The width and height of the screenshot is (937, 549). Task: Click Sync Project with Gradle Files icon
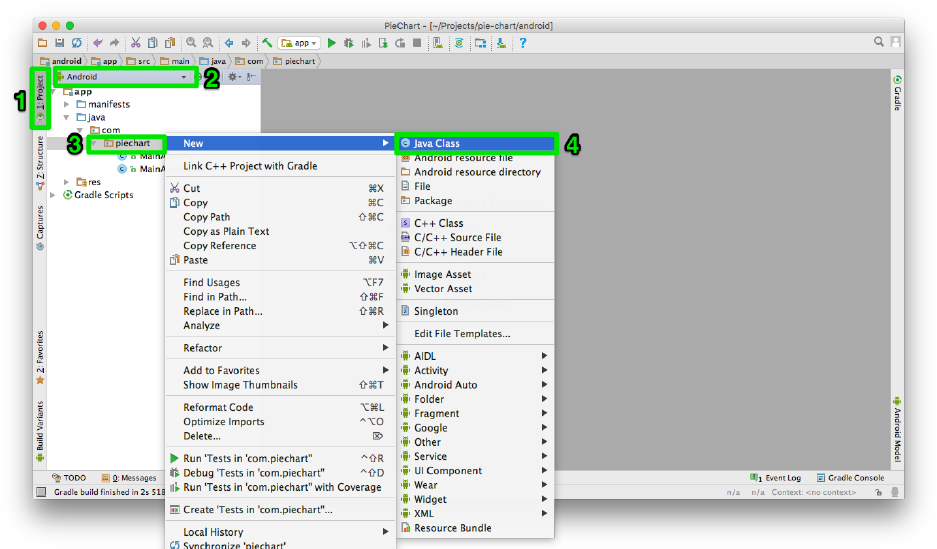coord(459,43)
